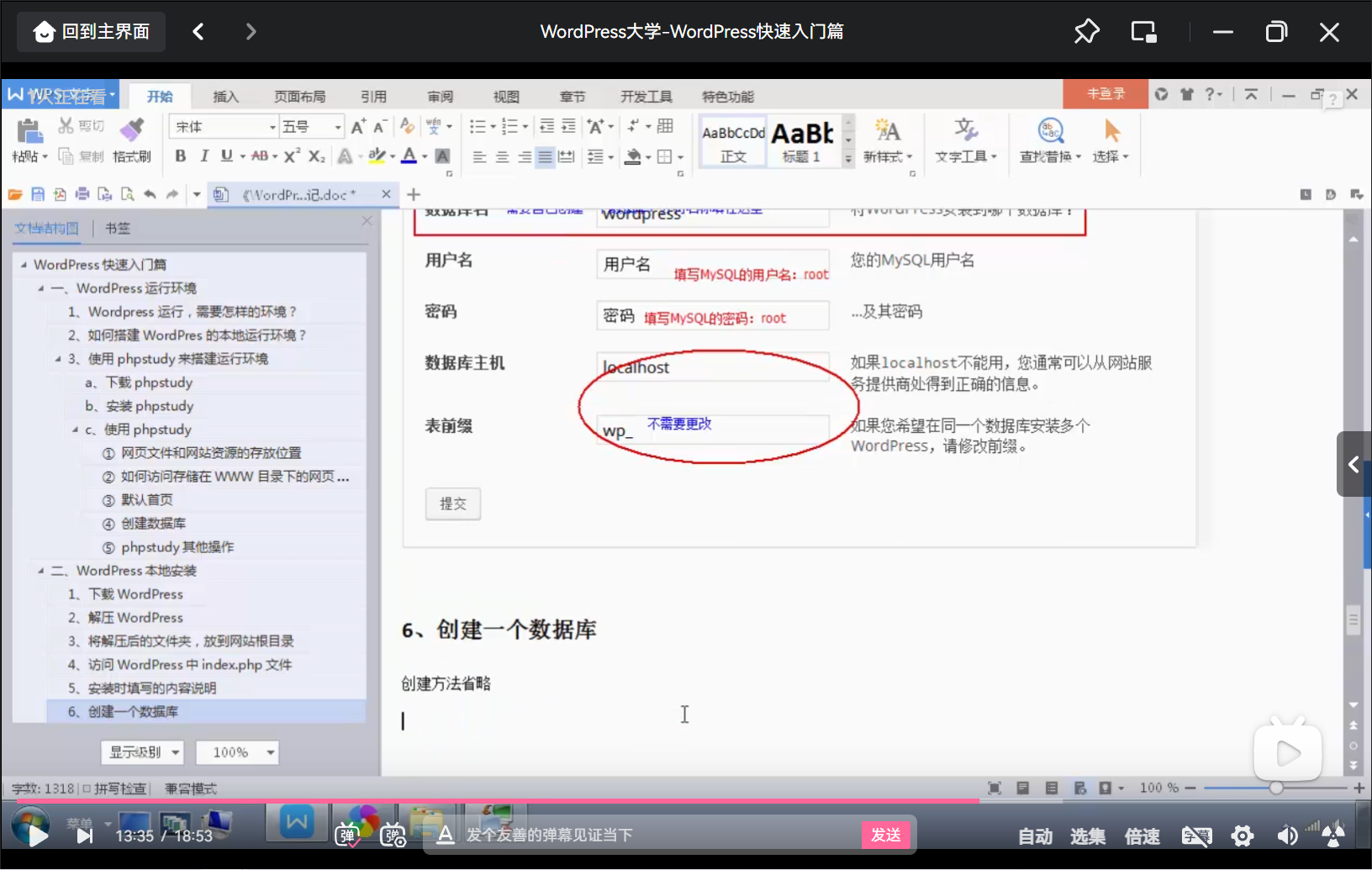Click the 倍速 playback speed button
This screenshot has height=870, width=1372.
[1142, 836]
